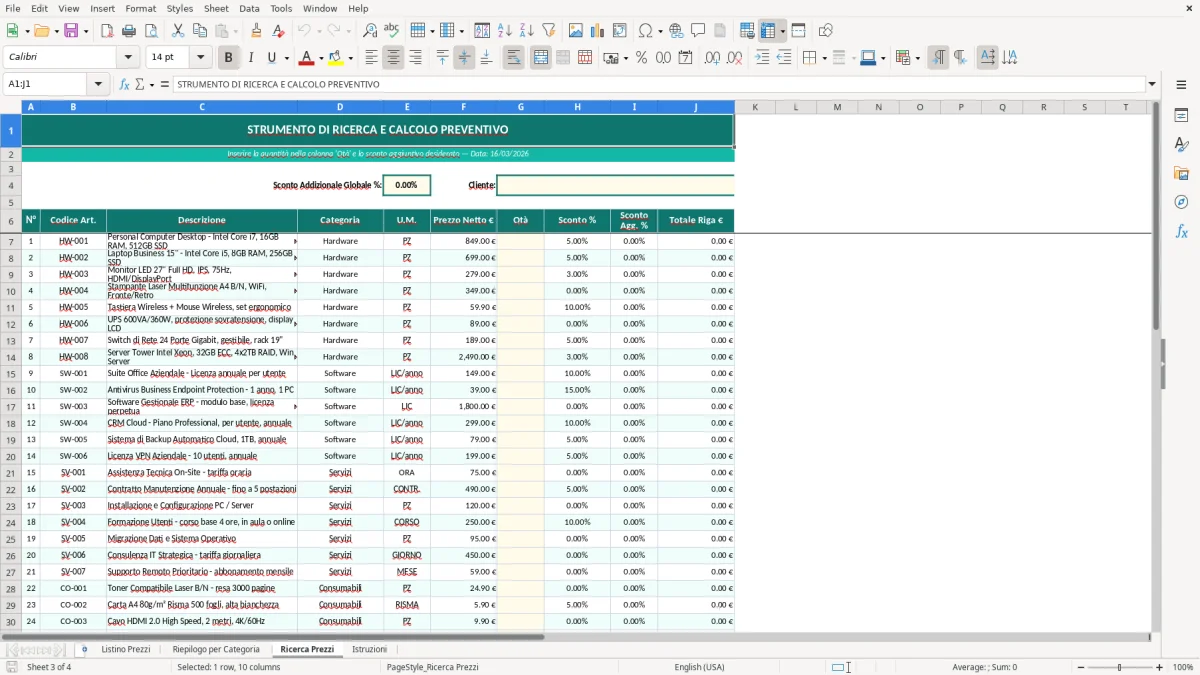Click Sort Ascending icon
This screenshot has width=1200, height=675.
click(x=505, y=31)
